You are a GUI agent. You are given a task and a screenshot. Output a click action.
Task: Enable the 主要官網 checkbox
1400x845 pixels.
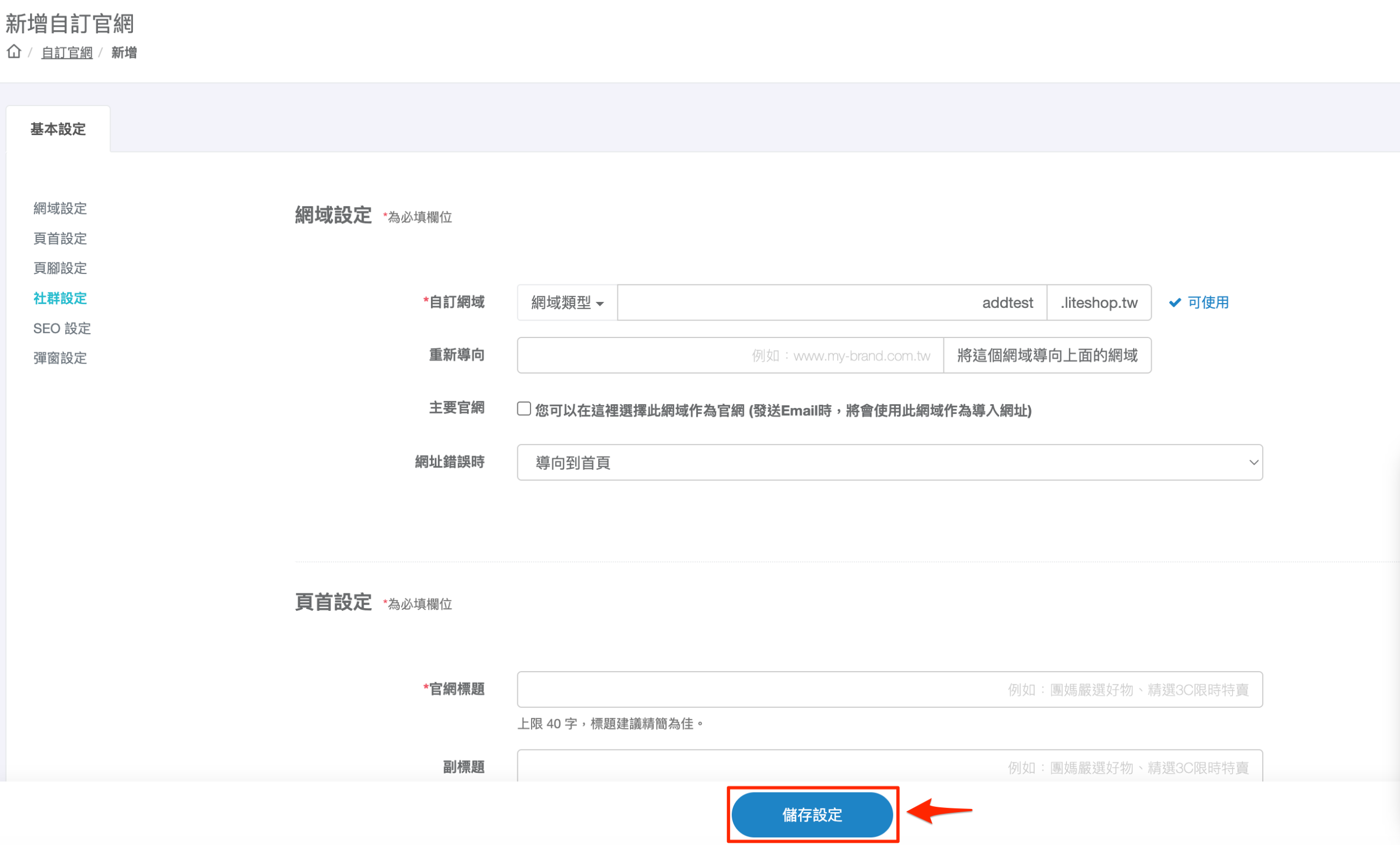pyautogui.click(x=523, y=409)
